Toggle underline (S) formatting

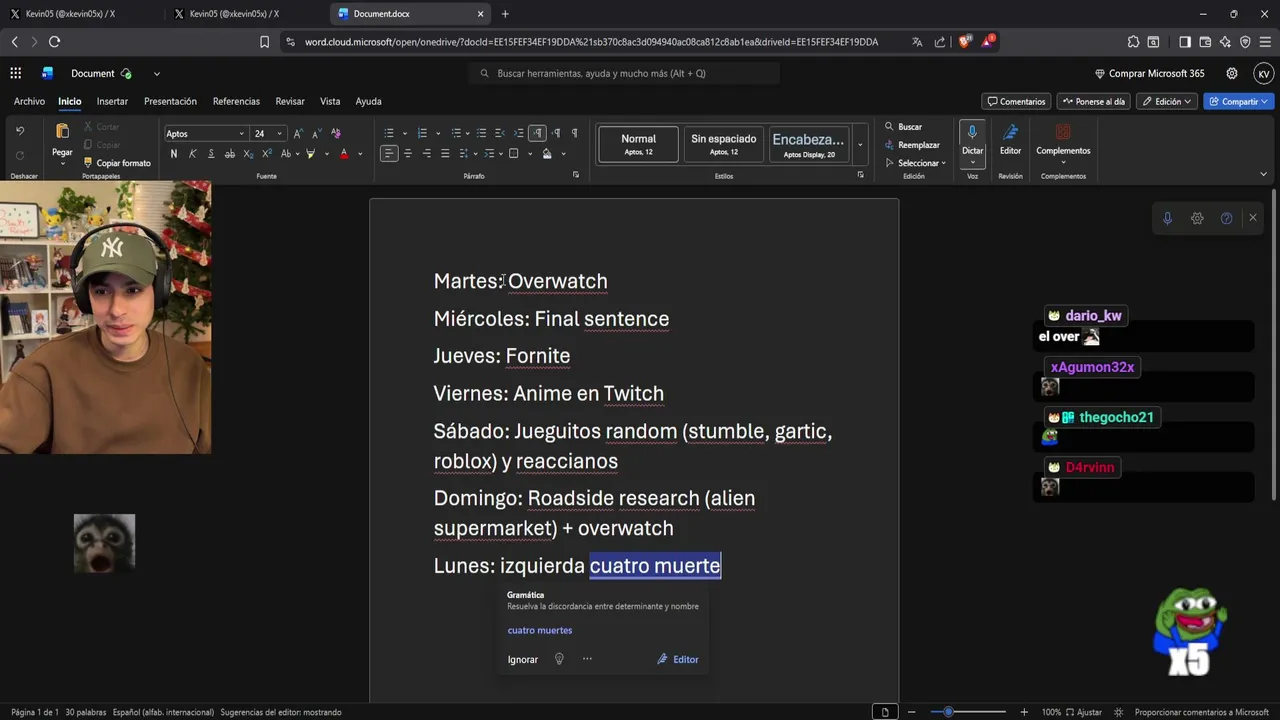pyautogui.click(x=211, y=154)
